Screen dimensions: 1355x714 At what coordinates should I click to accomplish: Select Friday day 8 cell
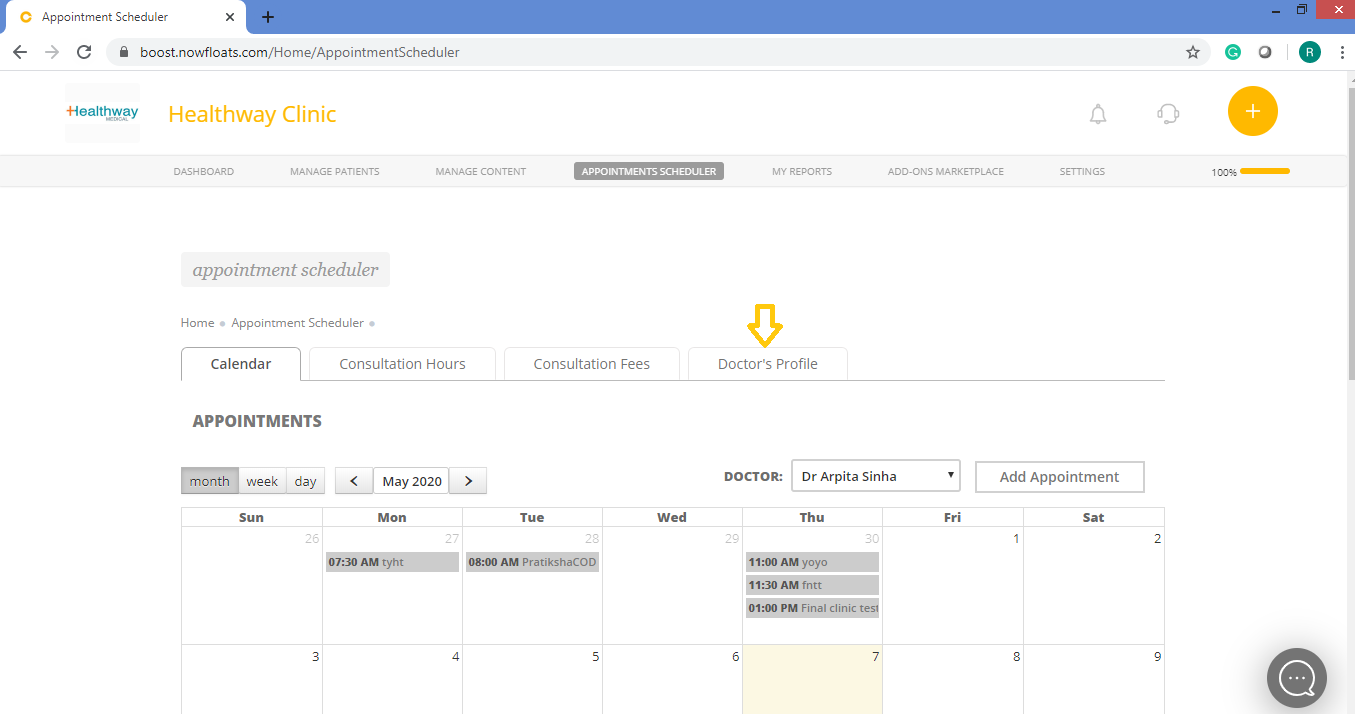pos(952,679)
